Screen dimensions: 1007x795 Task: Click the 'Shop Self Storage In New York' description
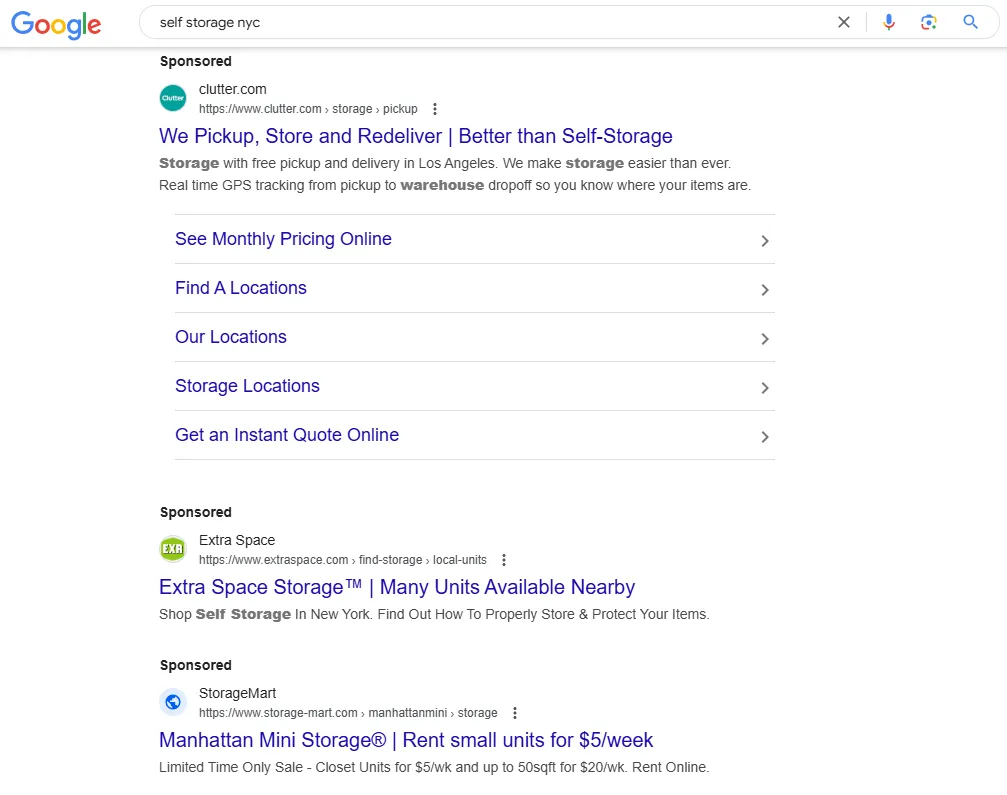click(x=434, y=615)
